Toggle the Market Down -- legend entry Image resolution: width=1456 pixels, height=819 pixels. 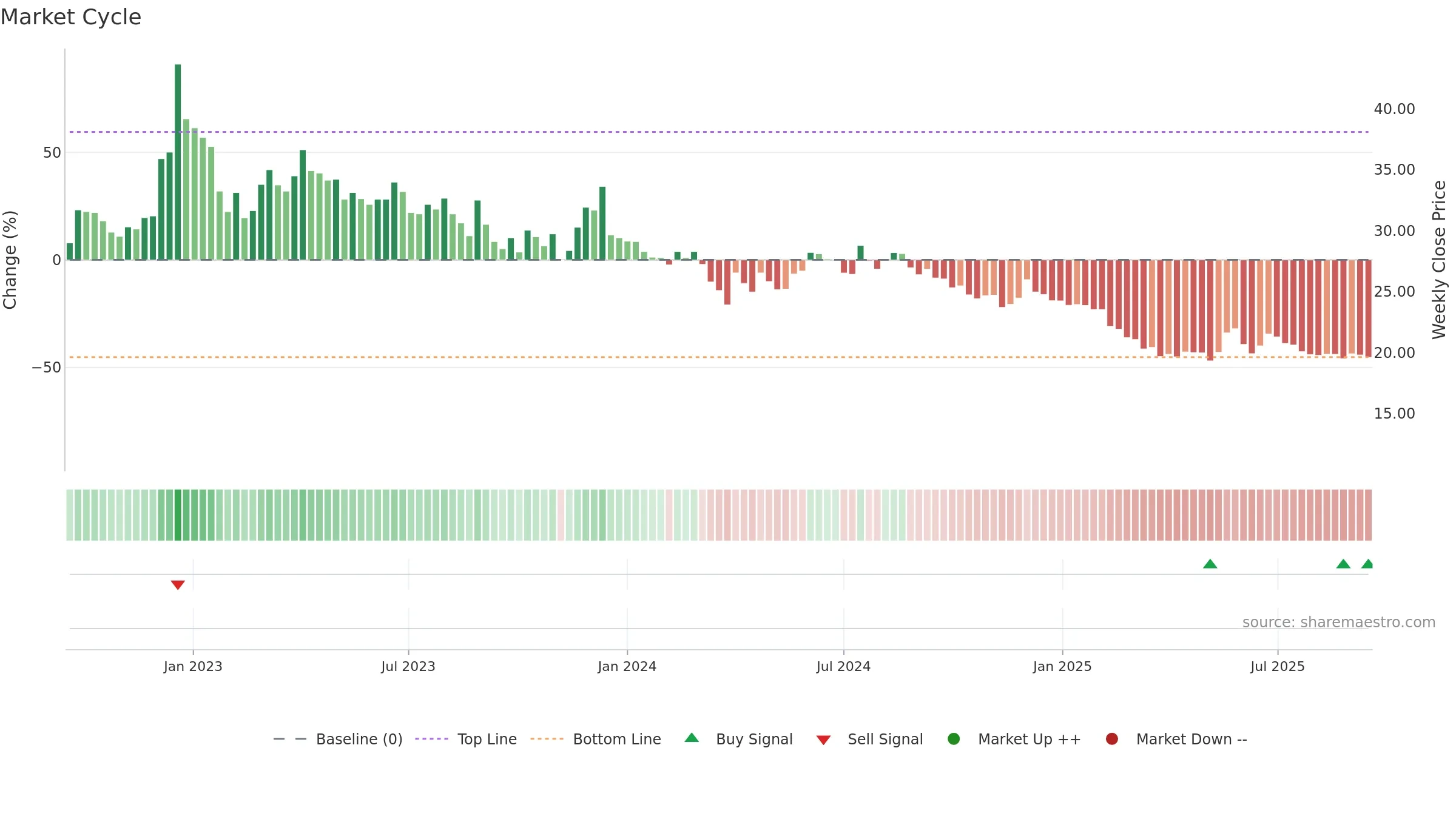coord(1176,739)
